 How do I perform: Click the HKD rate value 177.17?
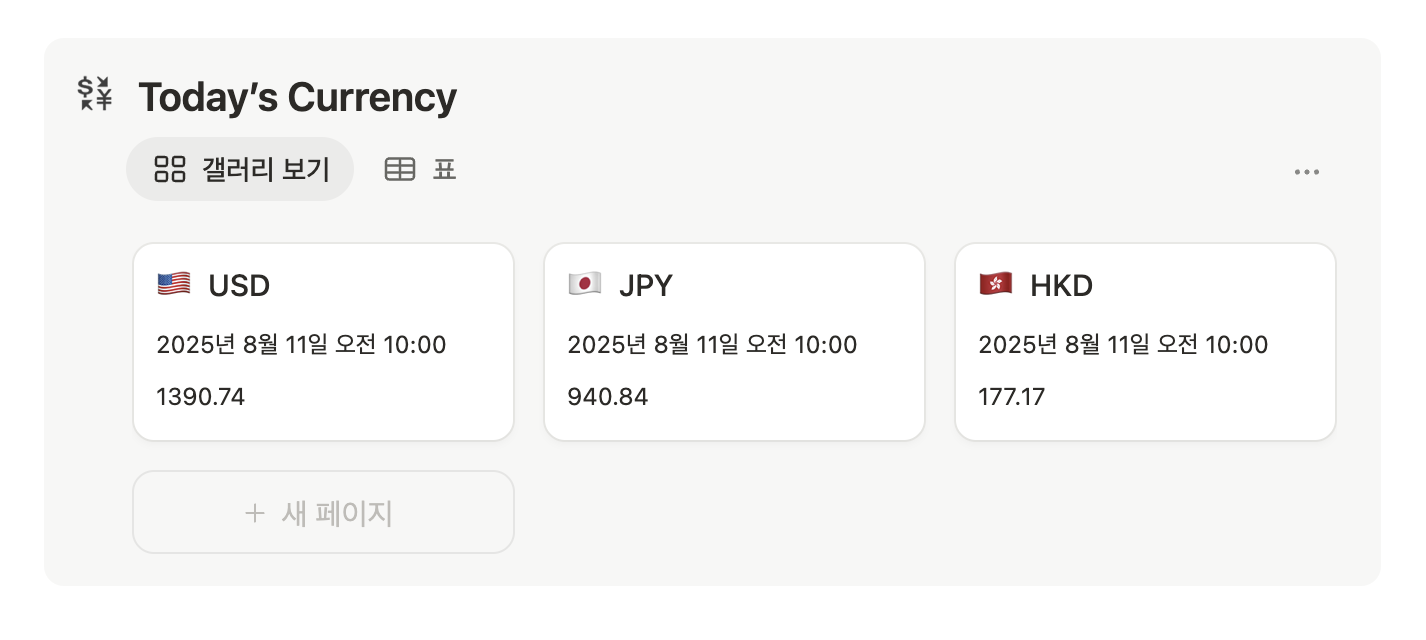1012,397
